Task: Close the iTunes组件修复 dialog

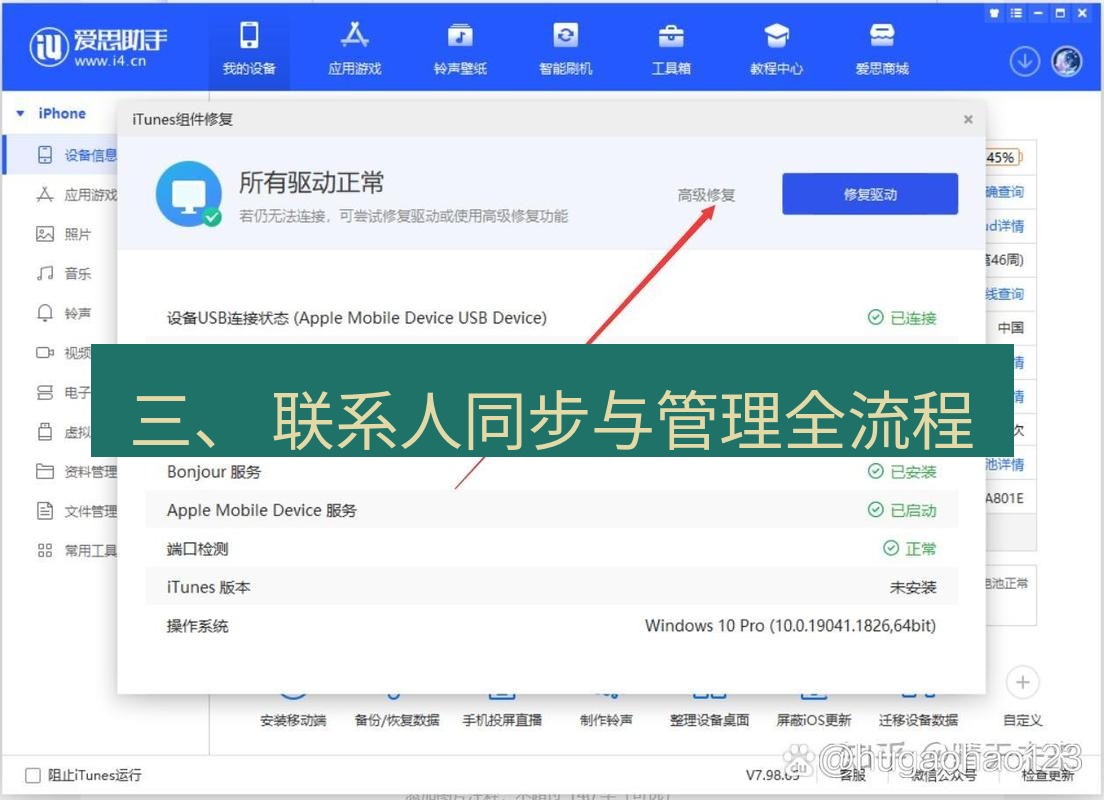Action: [968, 120]
